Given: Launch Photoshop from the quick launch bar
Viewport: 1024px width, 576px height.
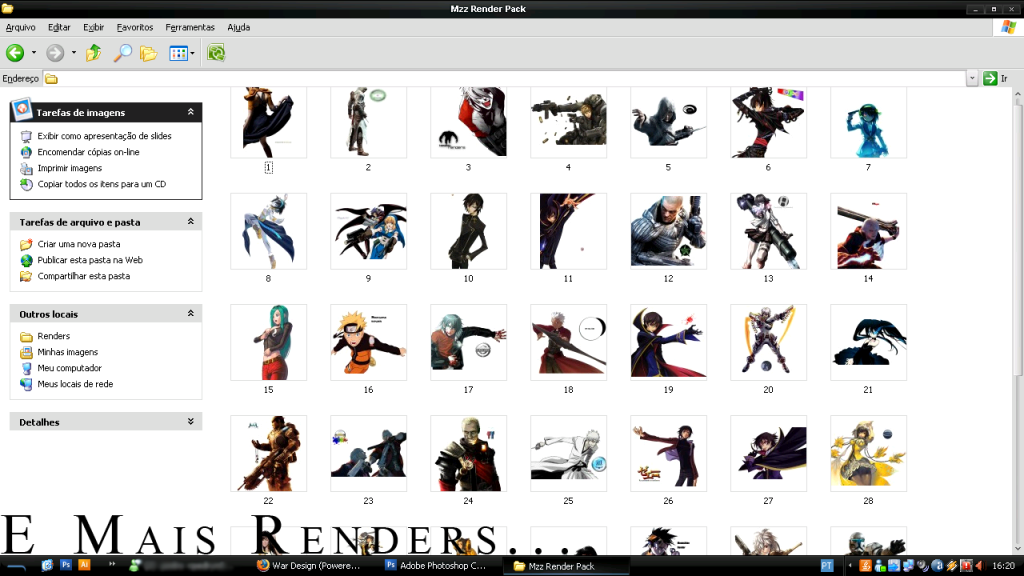Looking at the screenshot, I should click(65, 566).
